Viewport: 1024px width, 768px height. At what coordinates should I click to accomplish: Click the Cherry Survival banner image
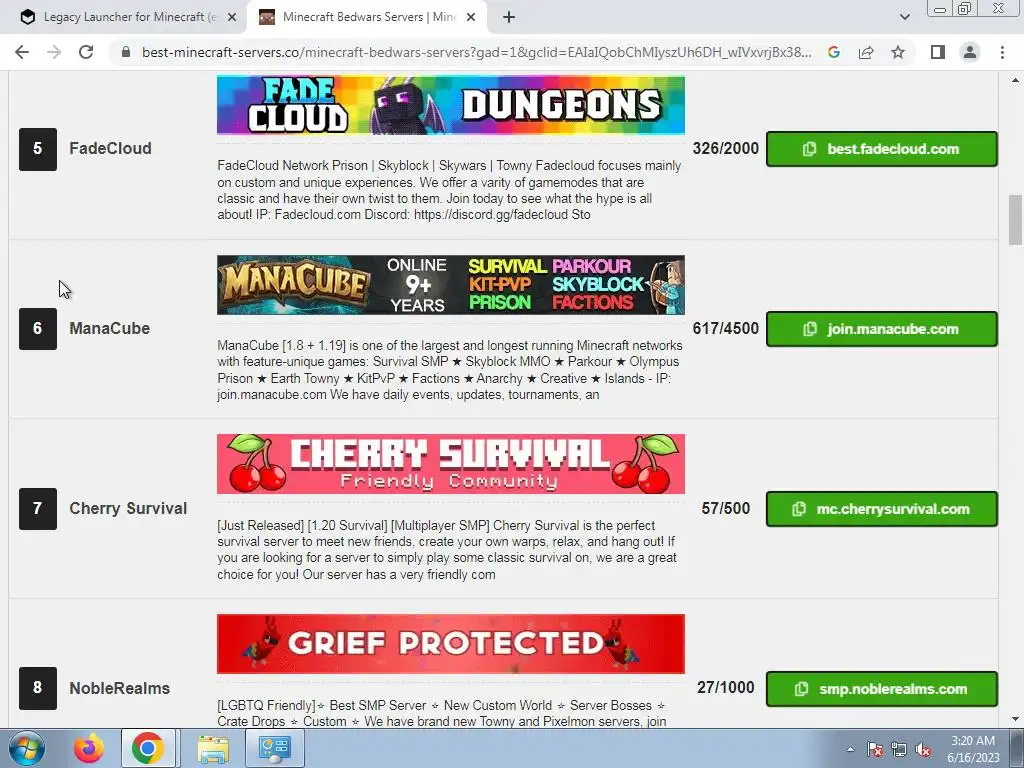[x=451, y=464]
